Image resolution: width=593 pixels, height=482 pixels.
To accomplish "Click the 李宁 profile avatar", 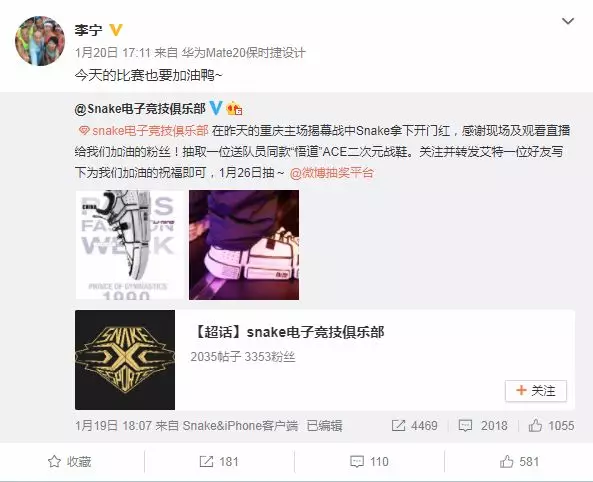I will [x=40, y=41].
